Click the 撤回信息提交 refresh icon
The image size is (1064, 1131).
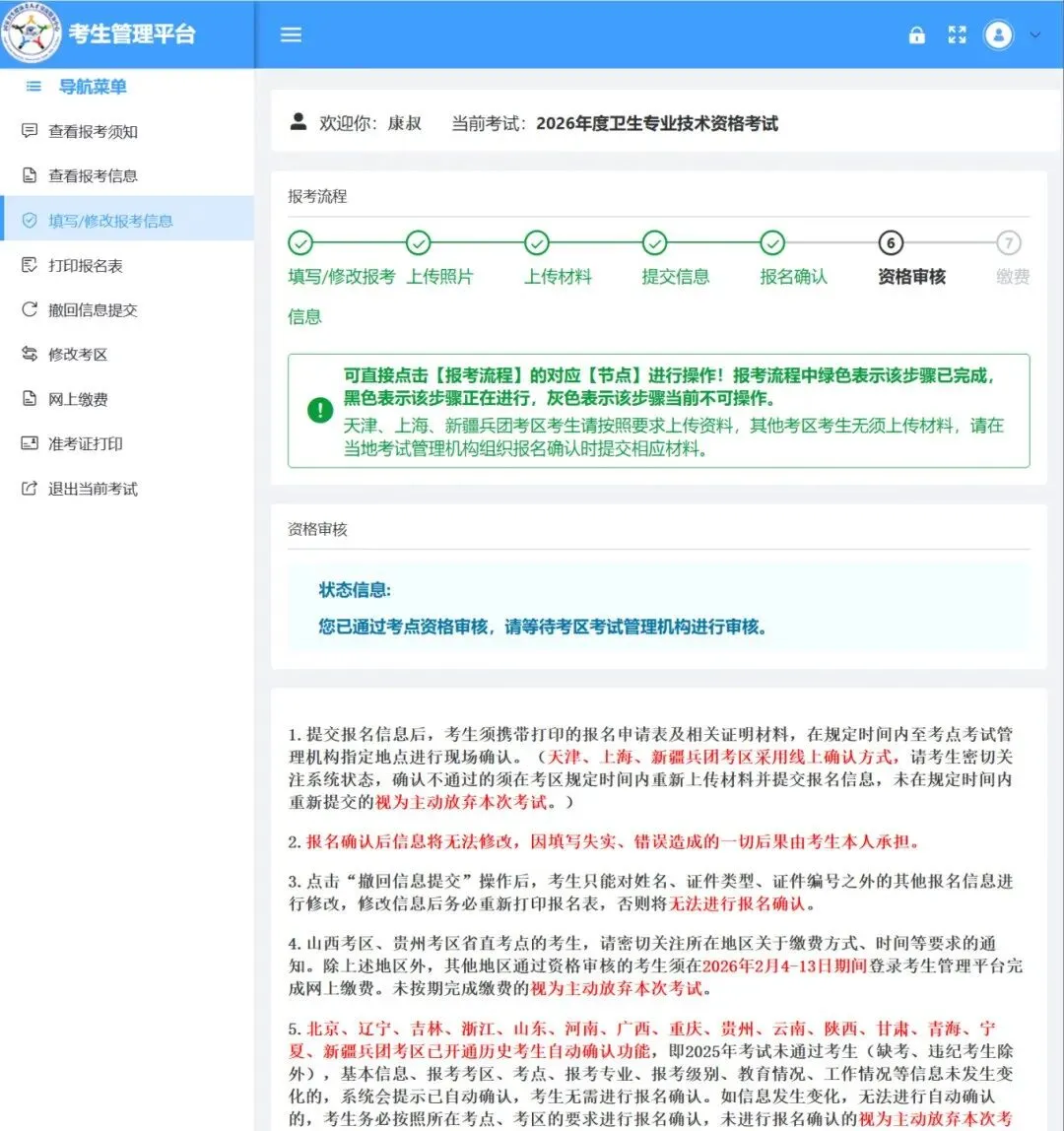(30, 309)
